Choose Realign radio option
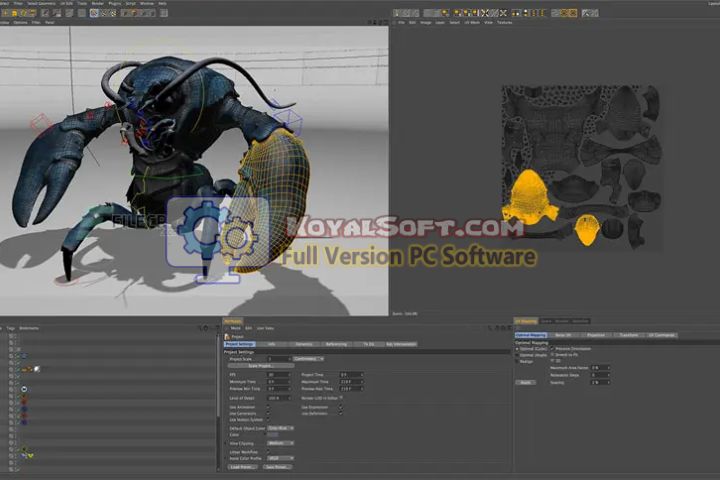 518,361
